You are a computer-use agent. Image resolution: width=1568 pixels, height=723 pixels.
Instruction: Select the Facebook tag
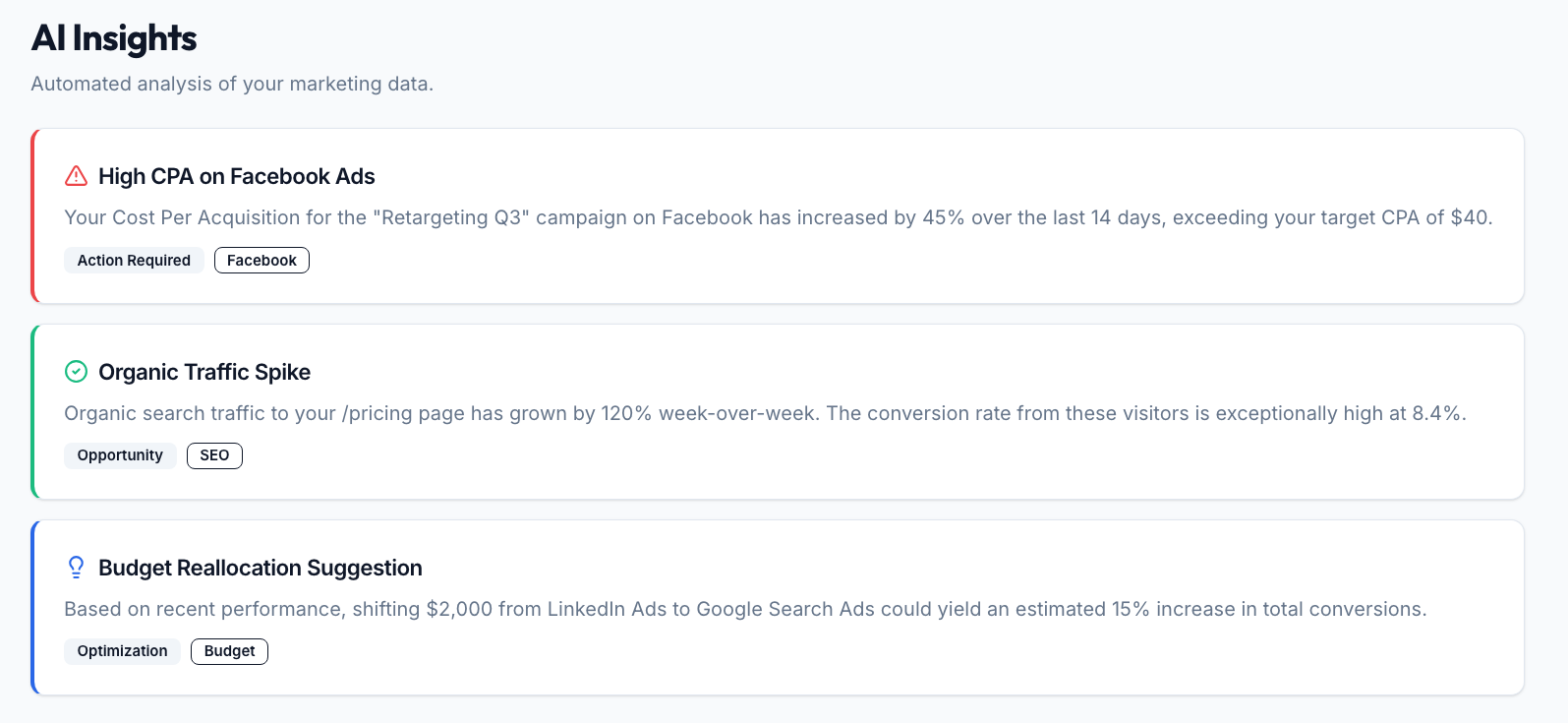coord(261,261)
